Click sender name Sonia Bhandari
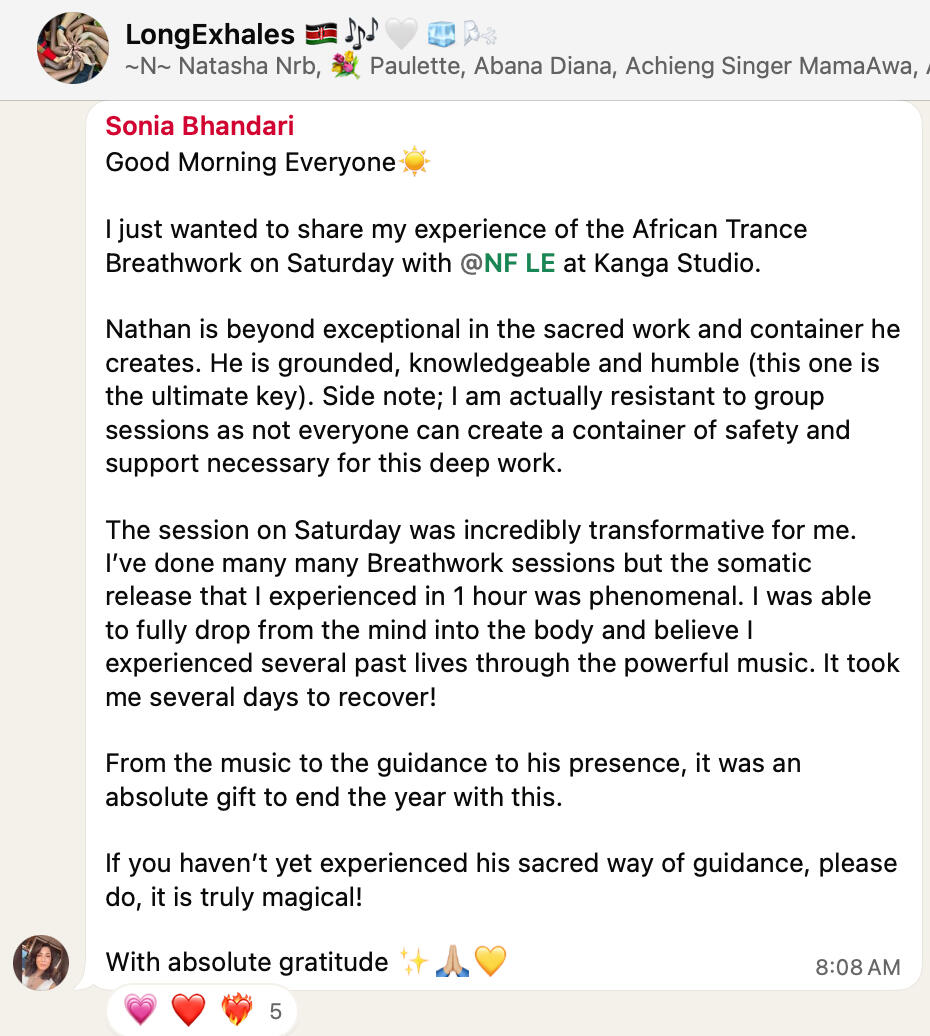 point(200,126)
